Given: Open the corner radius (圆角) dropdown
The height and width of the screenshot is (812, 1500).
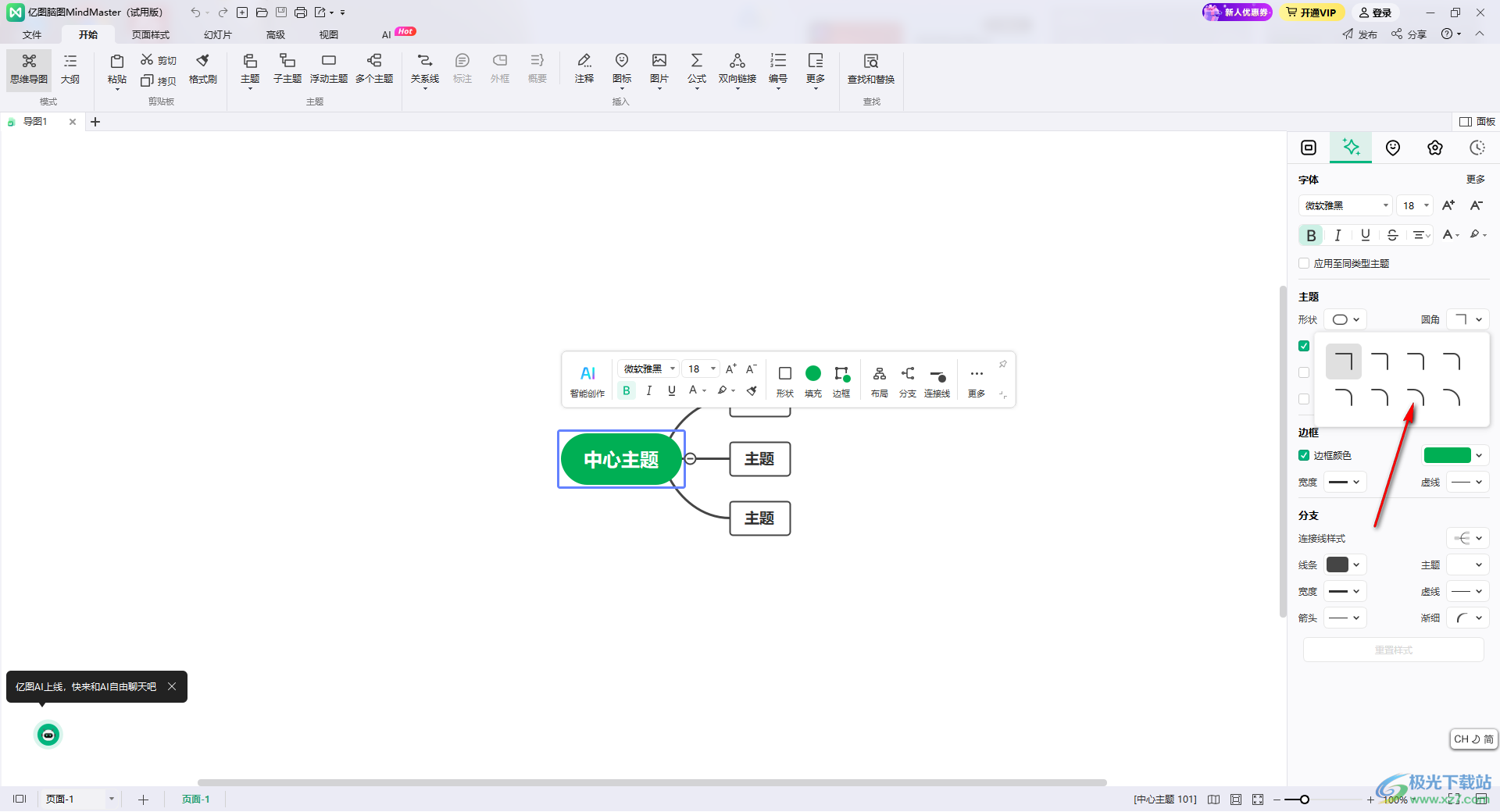Looking at the screenshot, I should click(1468, 319).
